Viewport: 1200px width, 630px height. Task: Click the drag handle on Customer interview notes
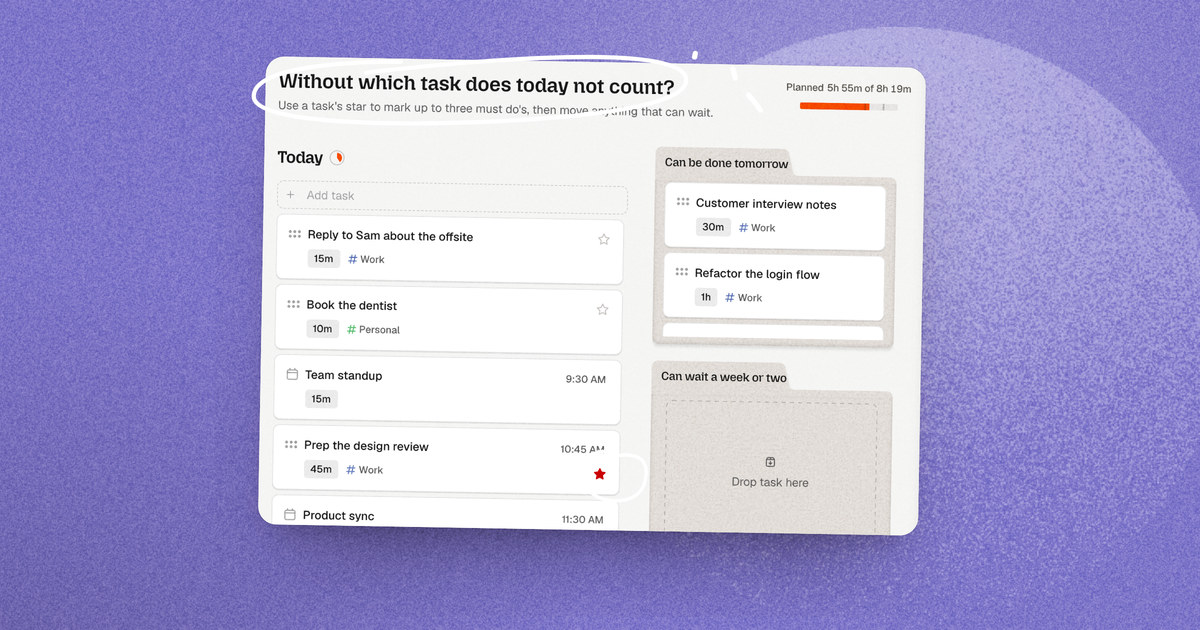(x=683, y=201)
